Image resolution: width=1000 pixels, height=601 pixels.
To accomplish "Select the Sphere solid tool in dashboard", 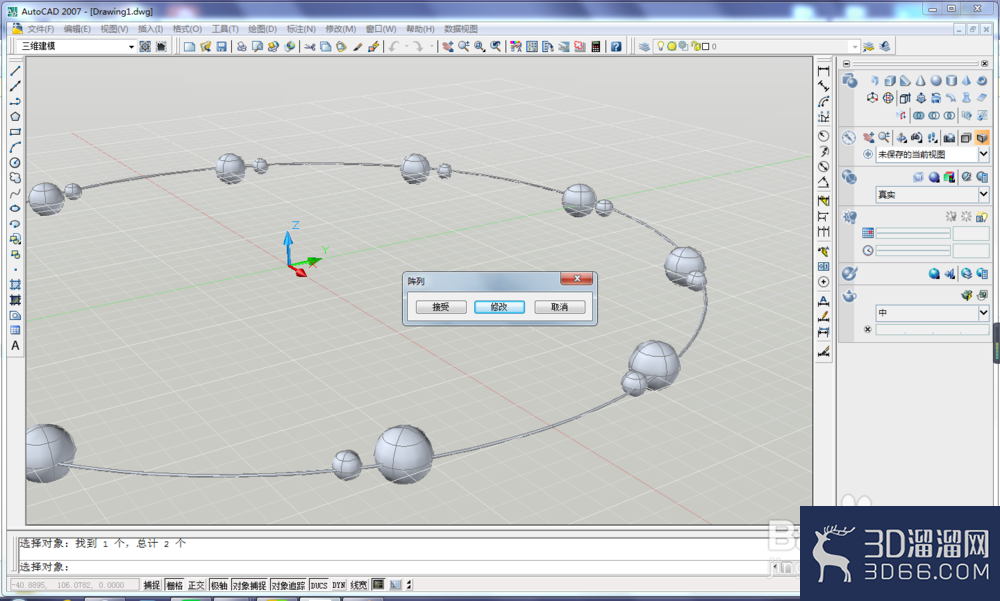I will pos(936,81).
